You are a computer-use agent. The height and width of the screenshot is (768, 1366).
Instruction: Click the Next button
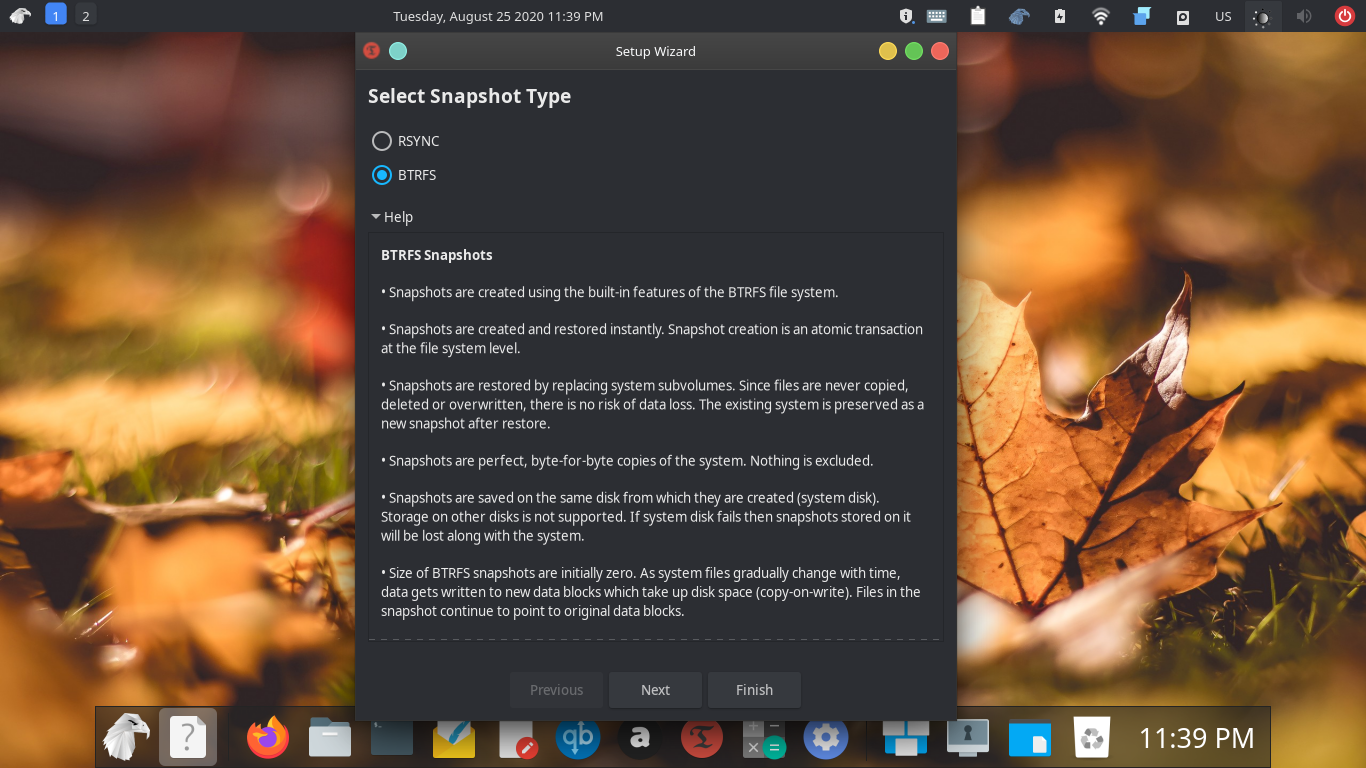(x=655, y=690)
